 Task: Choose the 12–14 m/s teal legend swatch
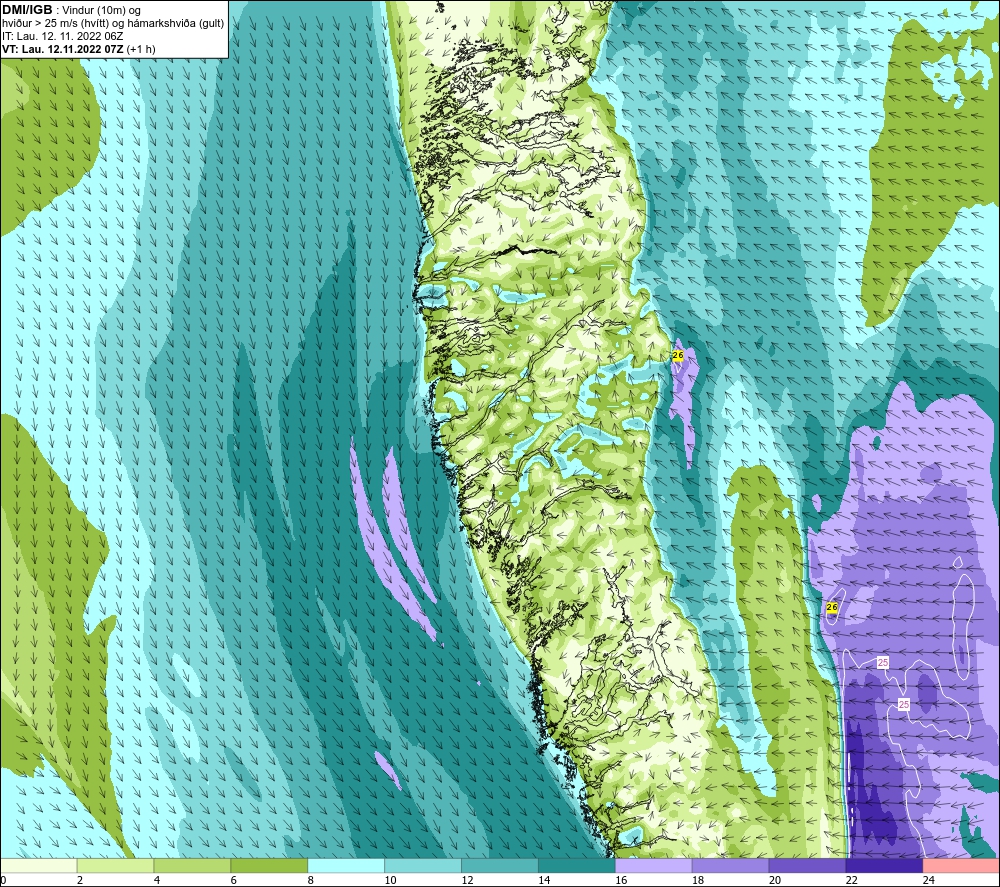499,865
